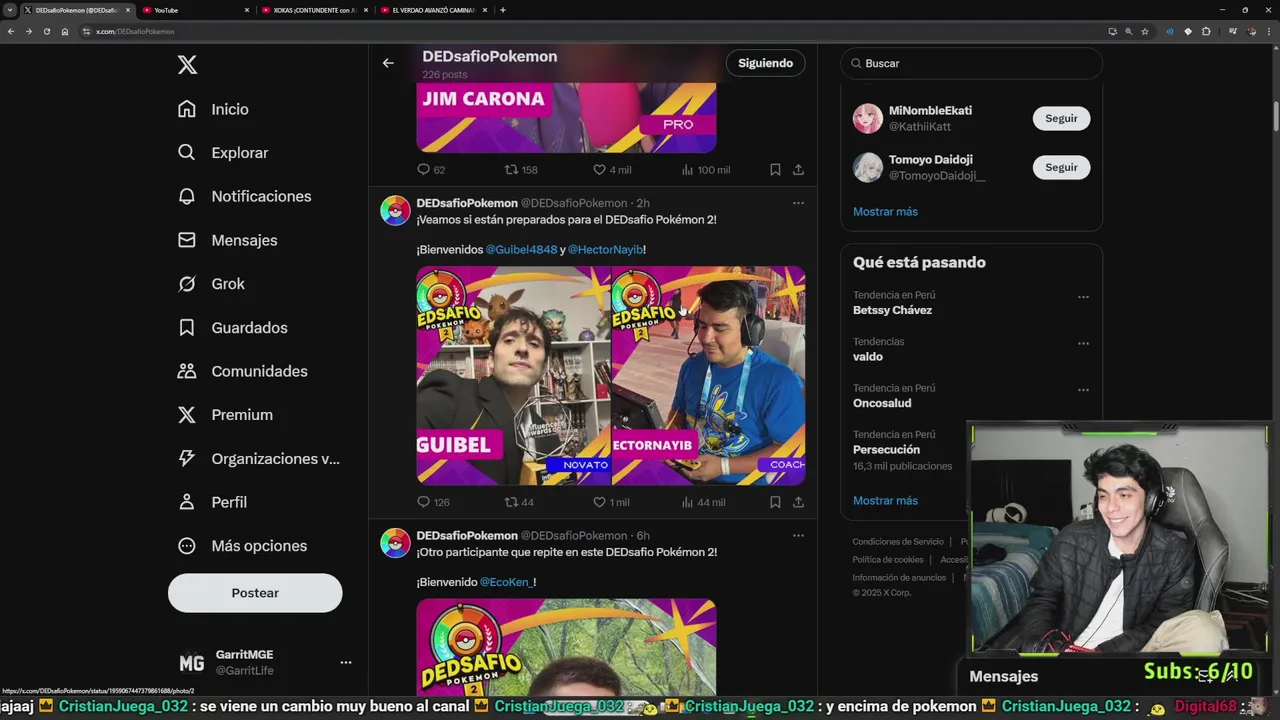Like the Guibel post (1 mil)
The image size is (1280, 720).
coord(611,502)
